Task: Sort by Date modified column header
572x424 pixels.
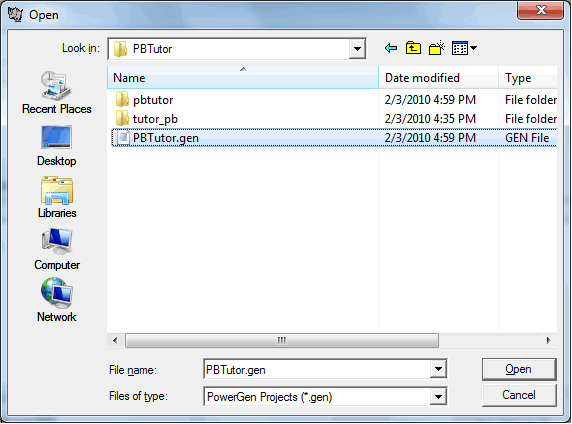Action: pyautogui.click(x=438, y=77)
